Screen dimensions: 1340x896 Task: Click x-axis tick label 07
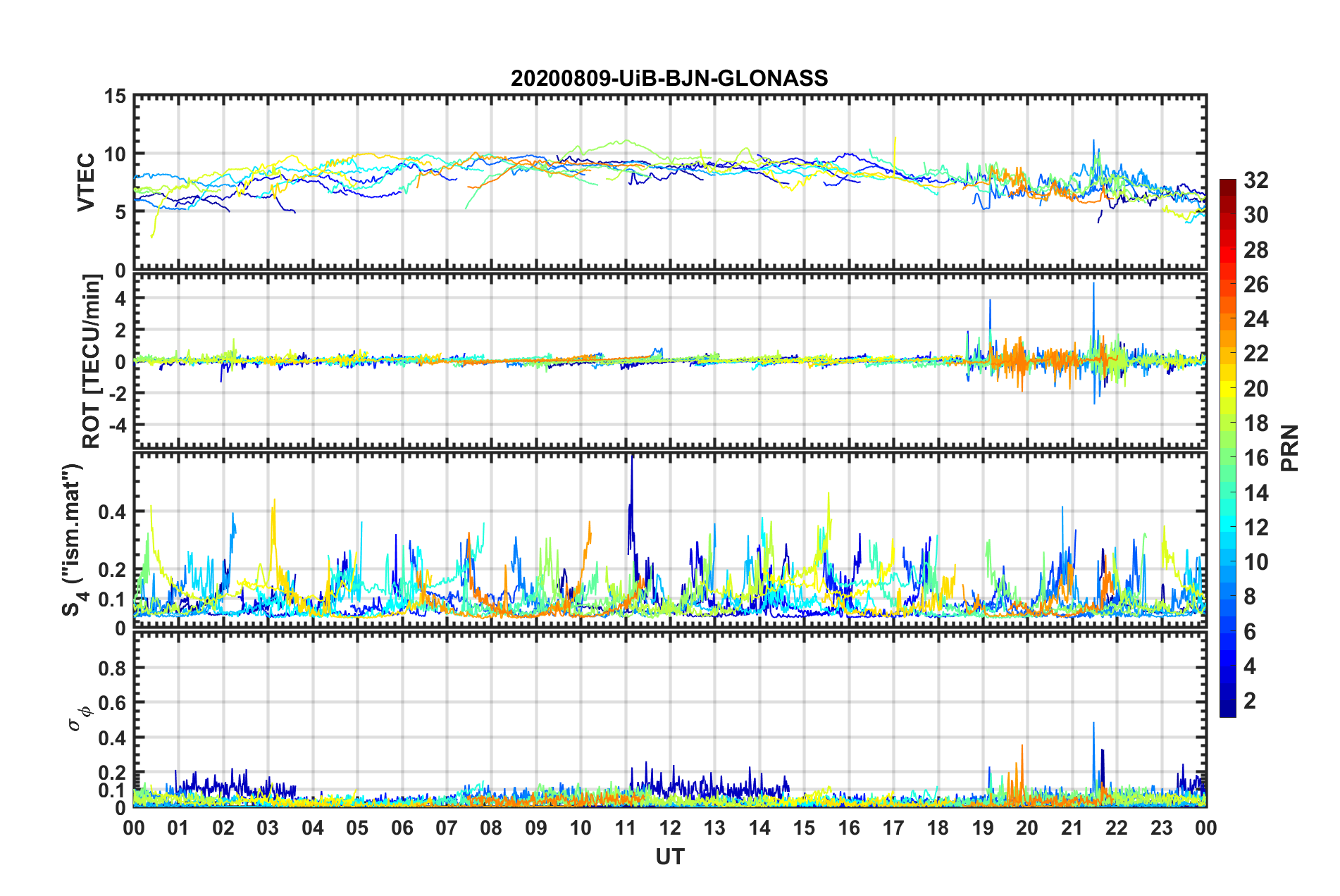447,828
